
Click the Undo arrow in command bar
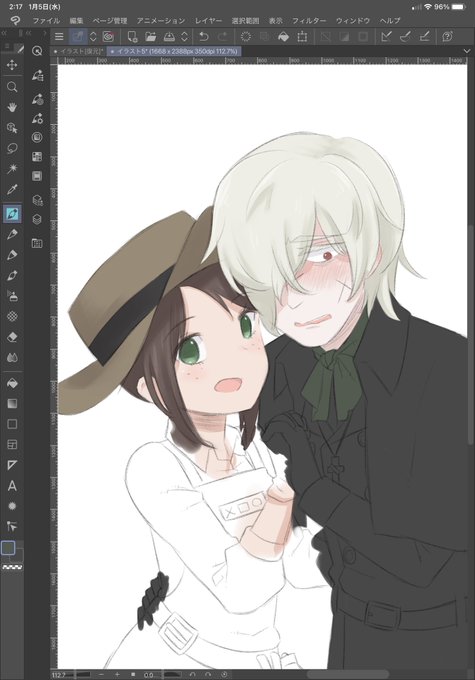click(x=203, y=37)
